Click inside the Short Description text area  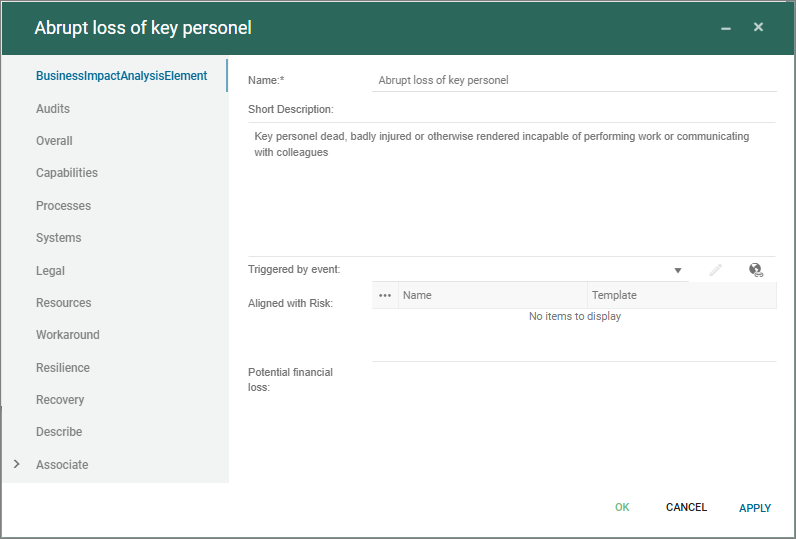tap(511, 188)
